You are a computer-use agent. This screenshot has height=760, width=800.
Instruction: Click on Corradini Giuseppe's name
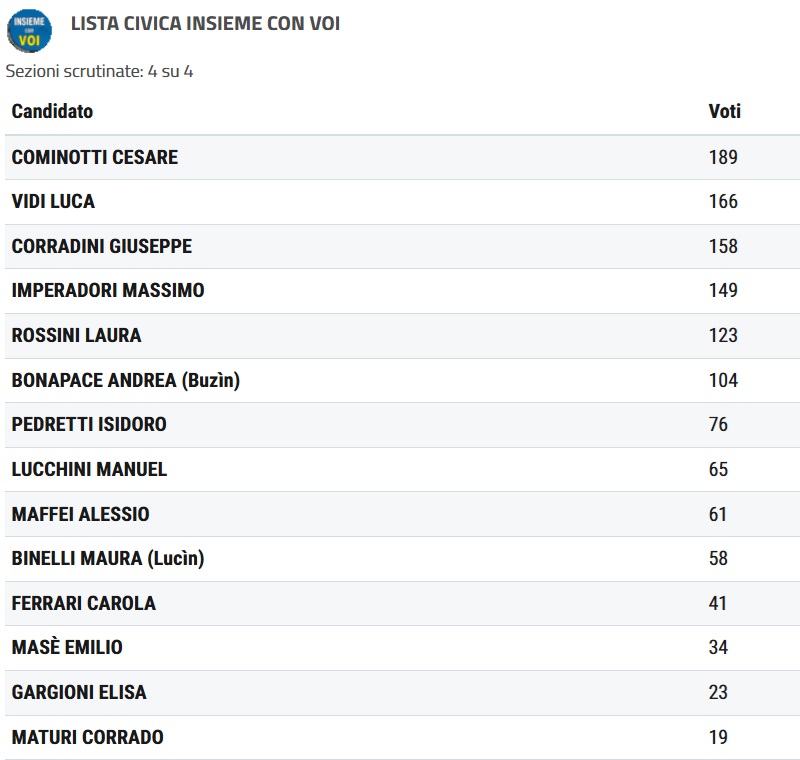pos(101,246)
